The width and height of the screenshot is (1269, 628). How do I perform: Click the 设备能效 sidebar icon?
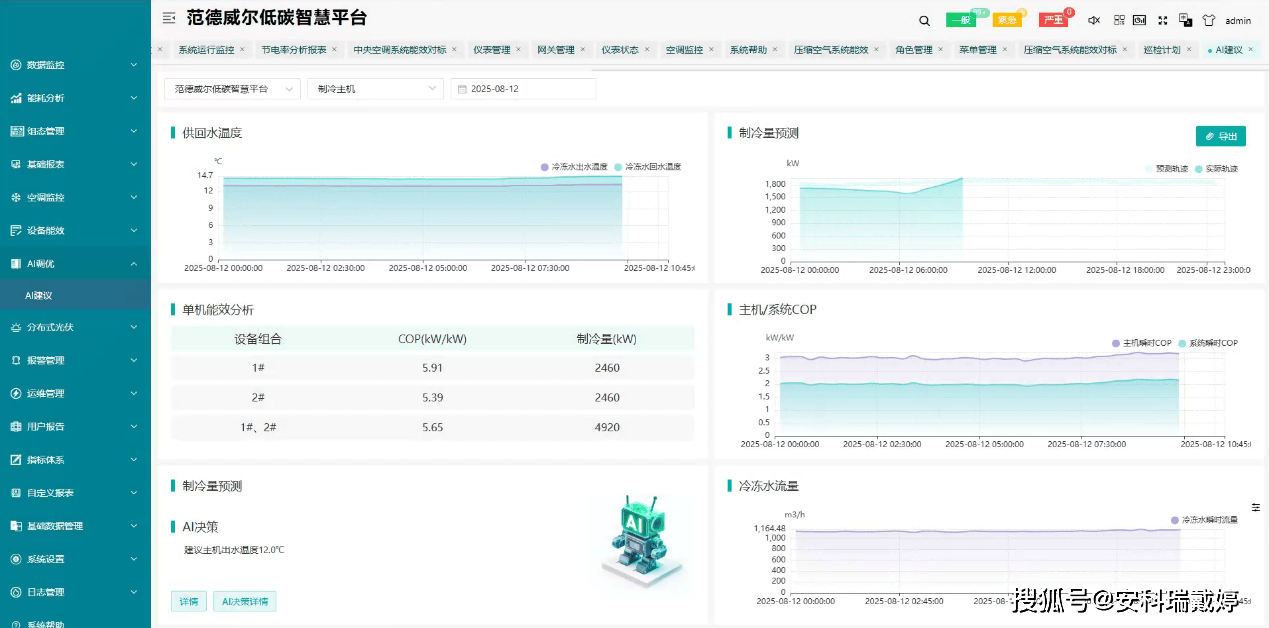pos(16,230)
